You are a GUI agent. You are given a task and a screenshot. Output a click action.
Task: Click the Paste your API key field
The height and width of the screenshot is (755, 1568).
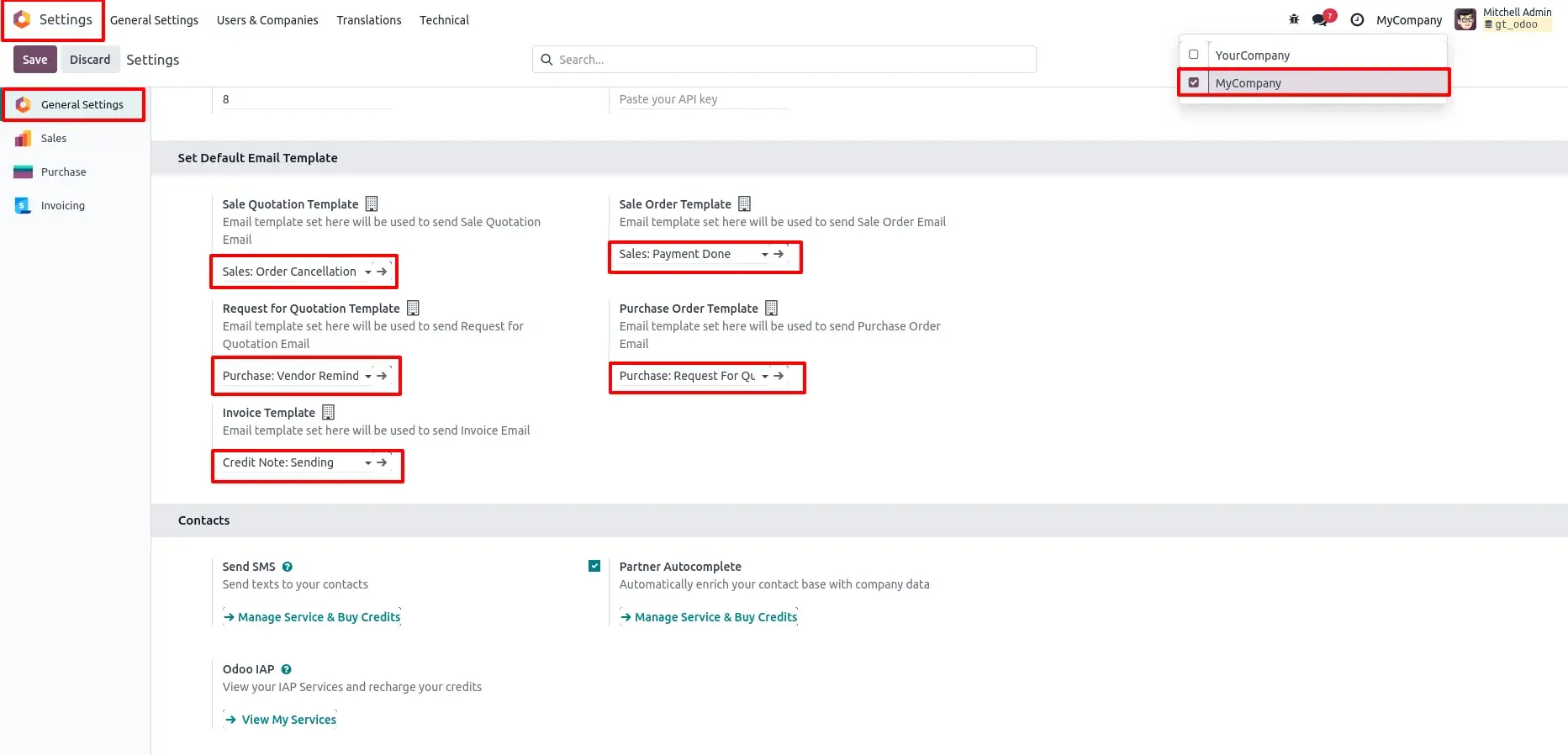[x=704, y=99]
